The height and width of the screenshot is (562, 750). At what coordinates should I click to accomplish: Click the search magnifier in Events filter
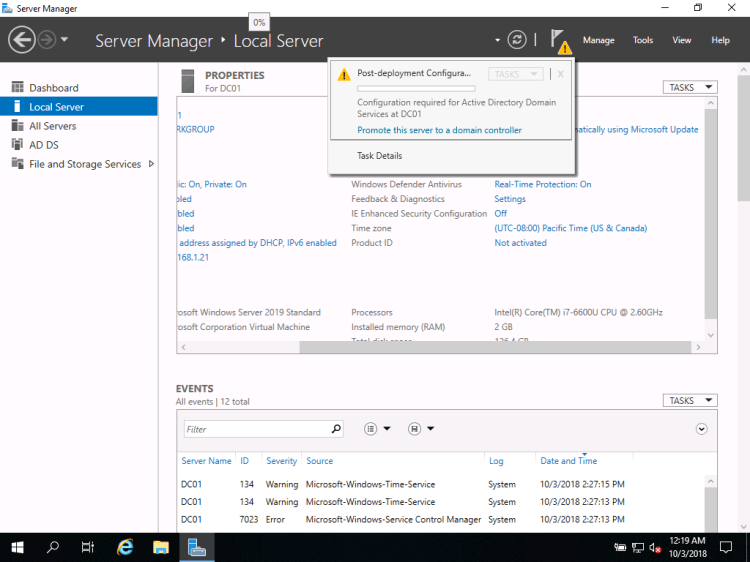(x=336, y=429)
